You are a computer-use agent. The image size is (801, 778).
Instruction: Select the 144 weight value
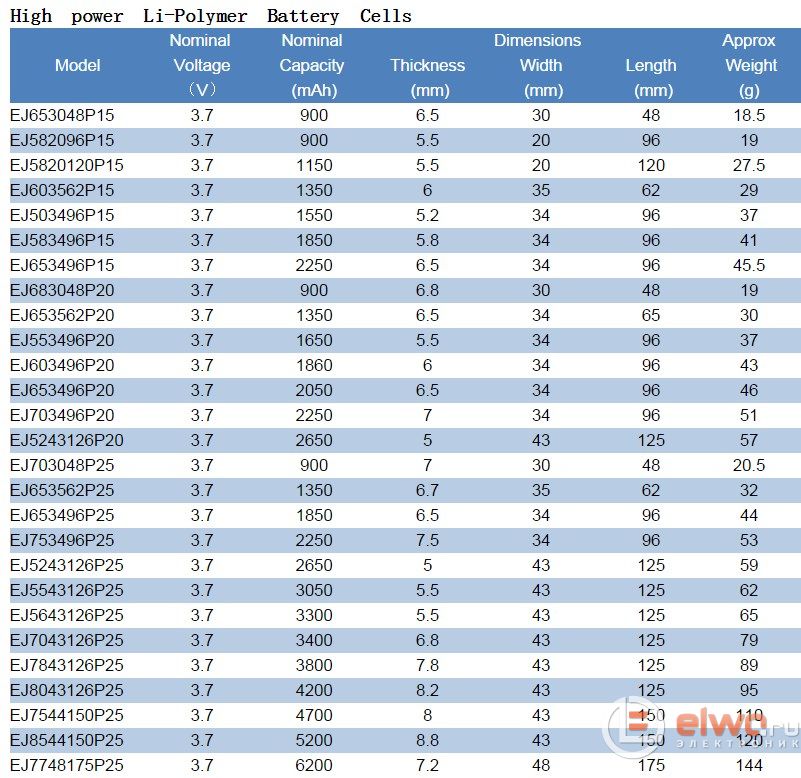pyautogui.click(x=749, y=765)
